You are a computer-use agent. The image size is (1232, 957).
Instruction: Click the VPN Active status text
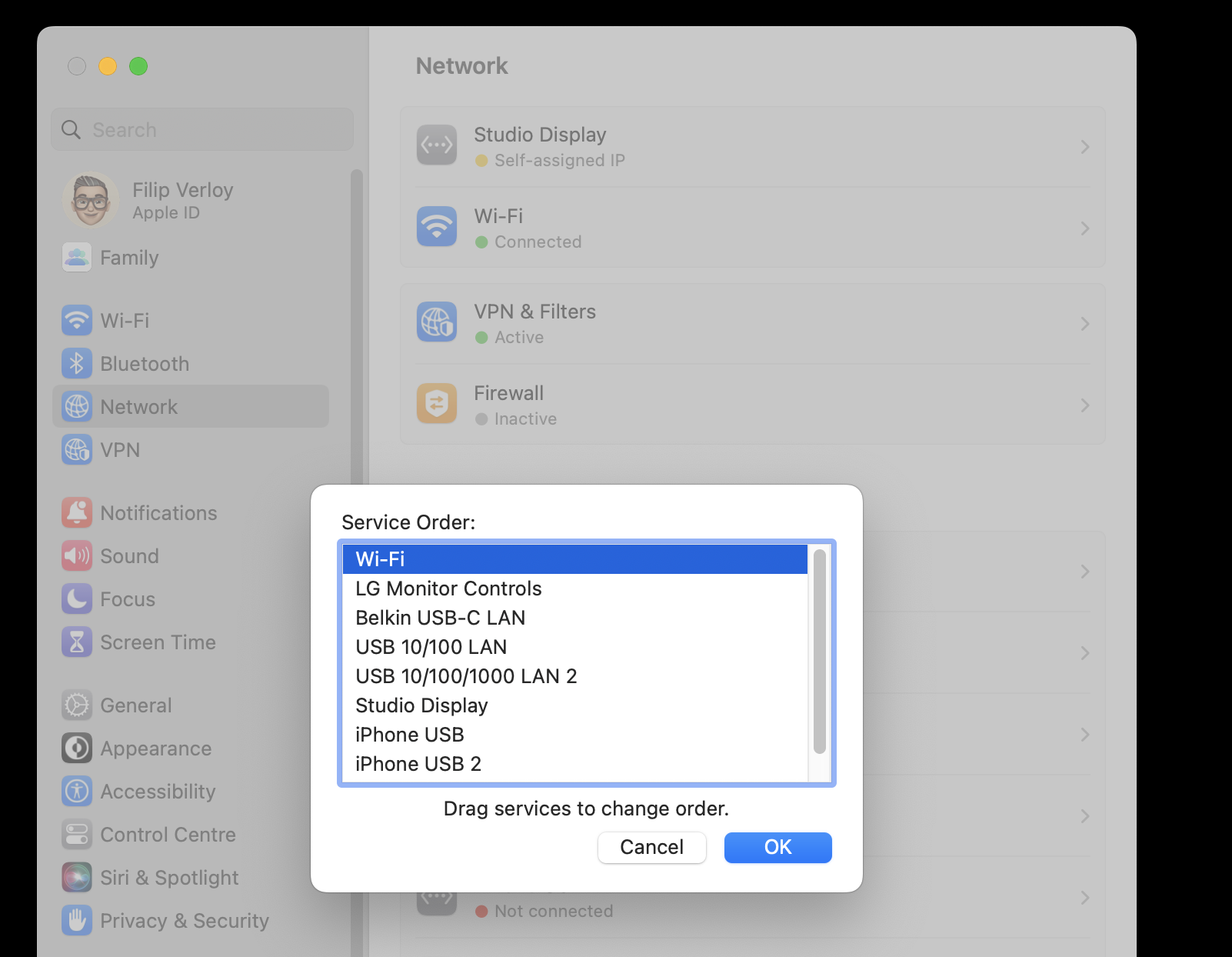point(519,337)
